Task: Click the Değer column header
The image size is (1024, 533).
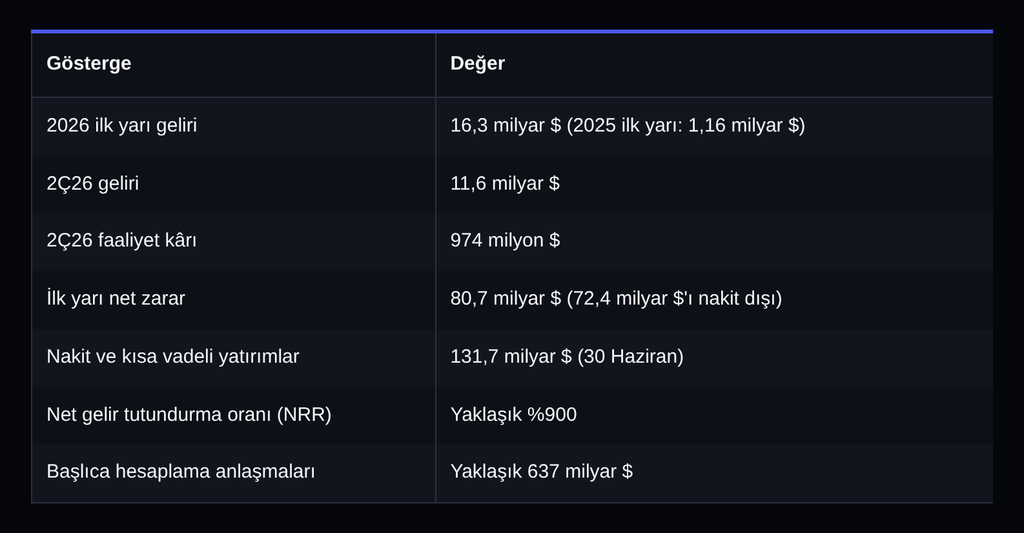Action: tap(477, 63)
